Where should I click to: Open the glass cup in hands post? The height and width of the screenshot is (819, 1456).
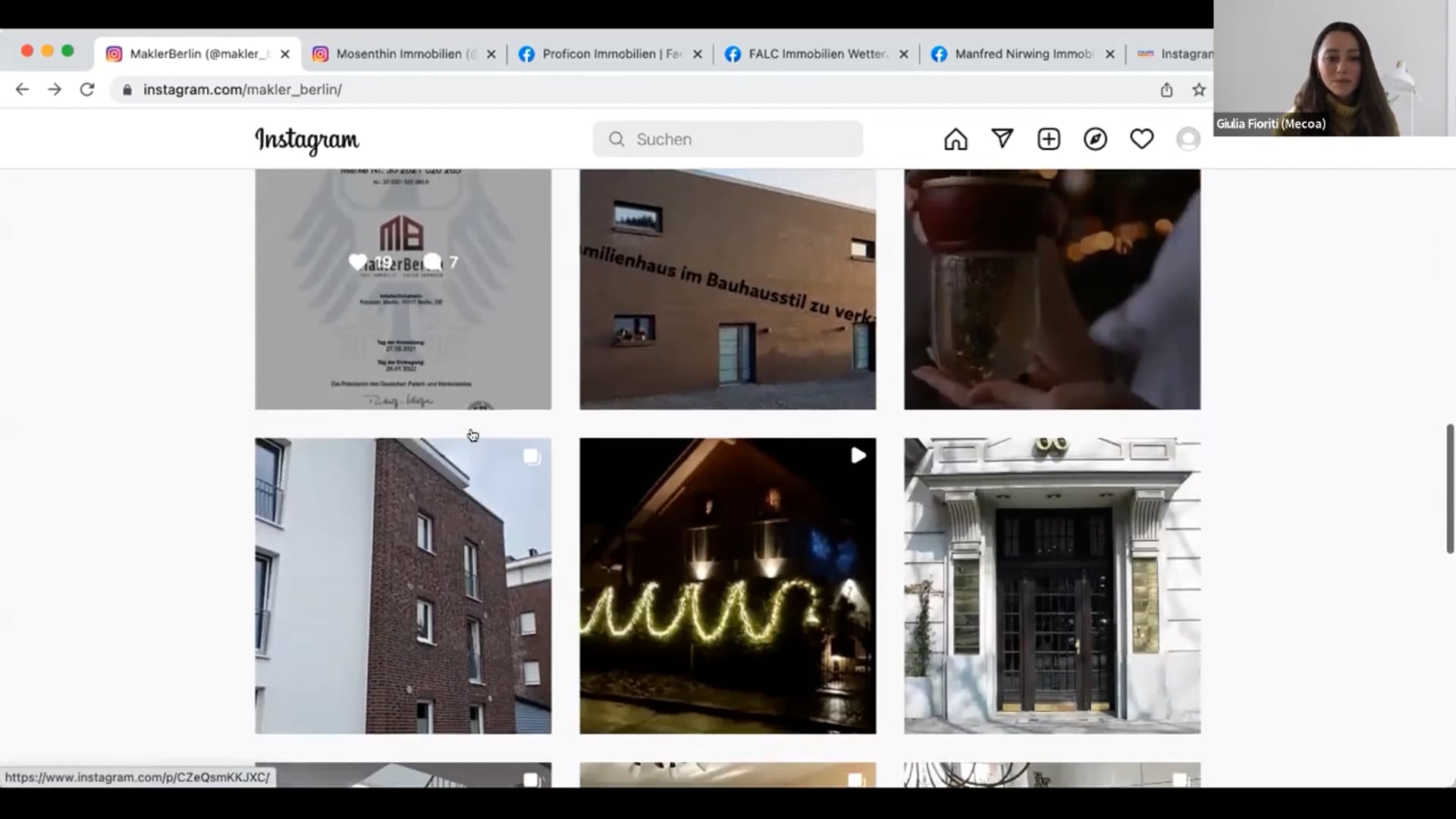pyautogui.click(x=1052, y=289)
